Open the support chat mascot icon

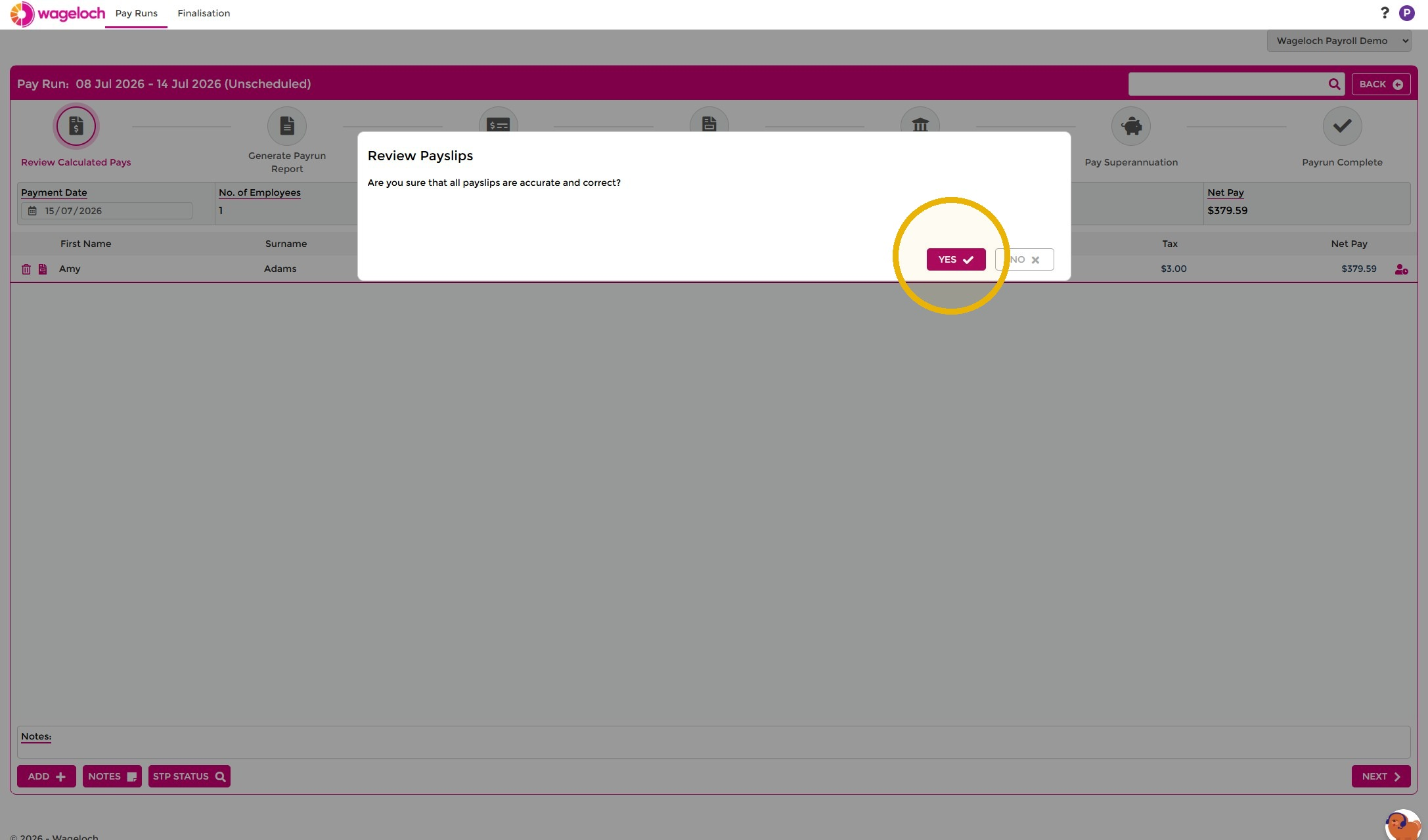tap(1402, 824)
